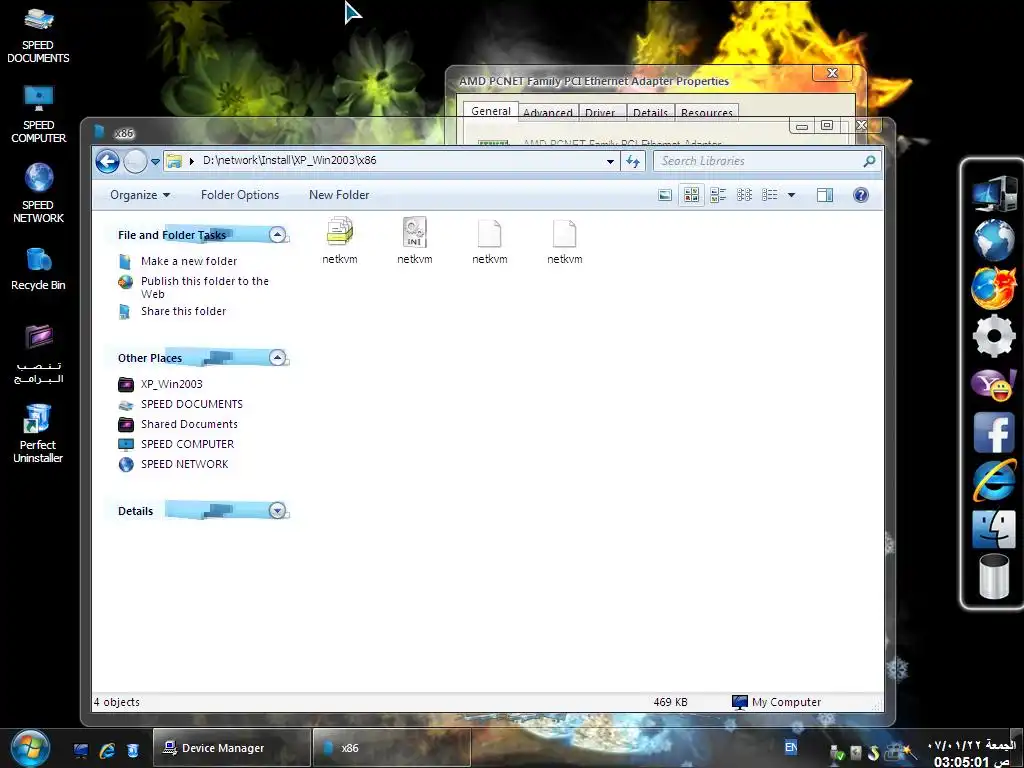Click the Finder face icon in dock

tap(993, 528)
